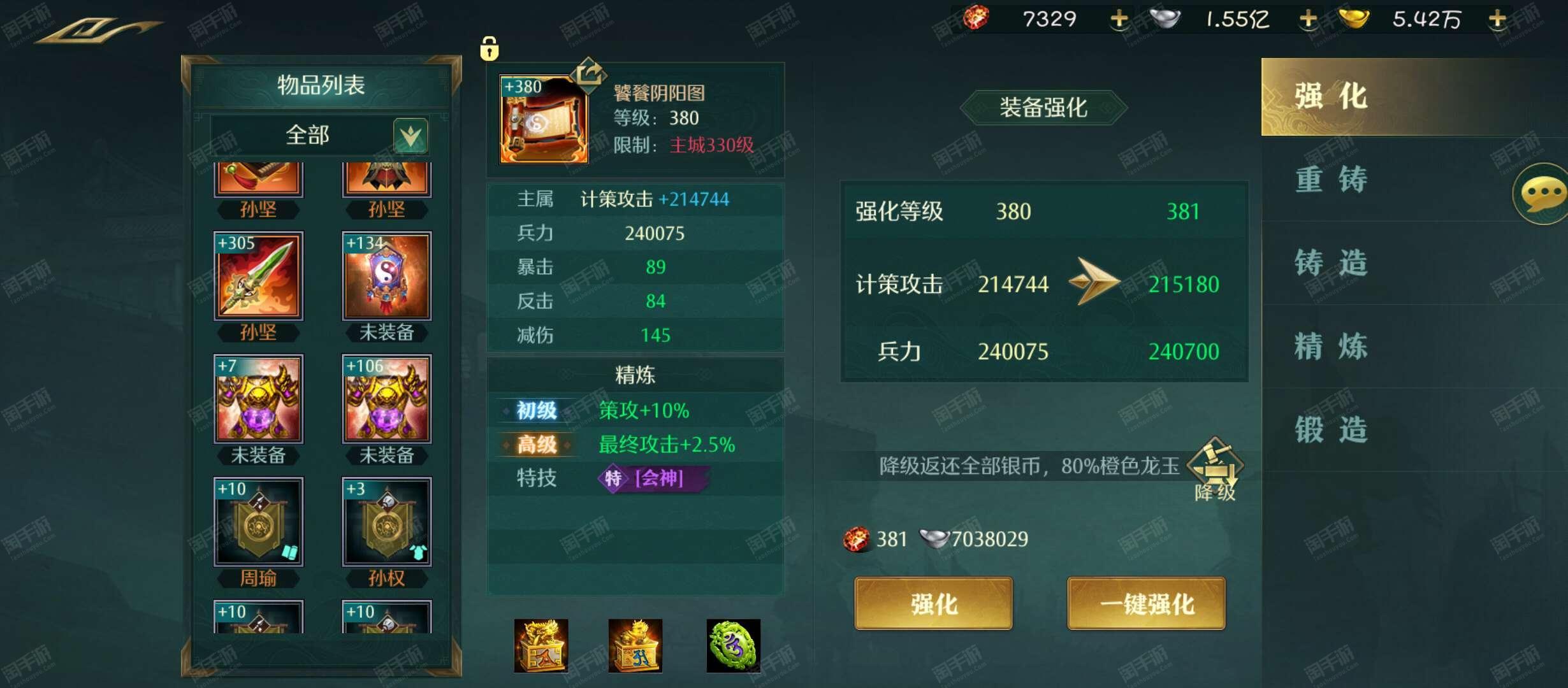This screenshot has height=688, width=1568.
Task: Click the 一键强化 one-click enhance button
Action: (x=1146, y=603)
